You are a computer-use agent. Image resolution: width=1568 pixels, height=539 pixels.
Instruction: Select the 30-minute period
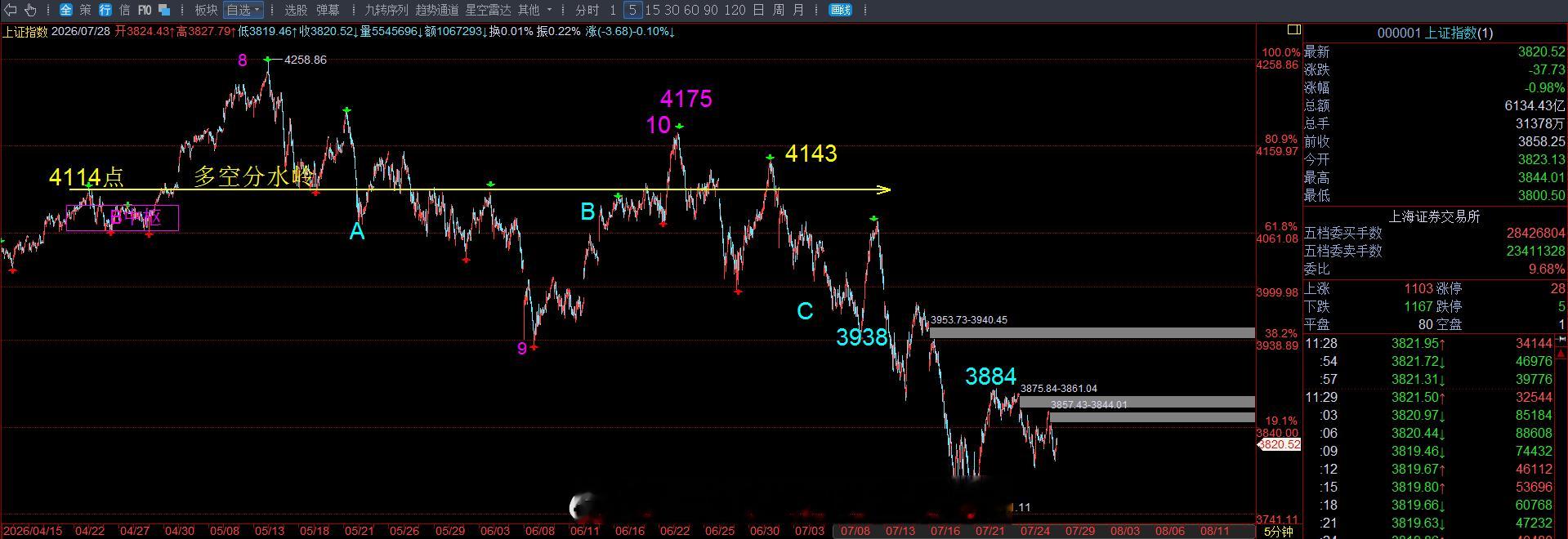(x=672, y=10)
